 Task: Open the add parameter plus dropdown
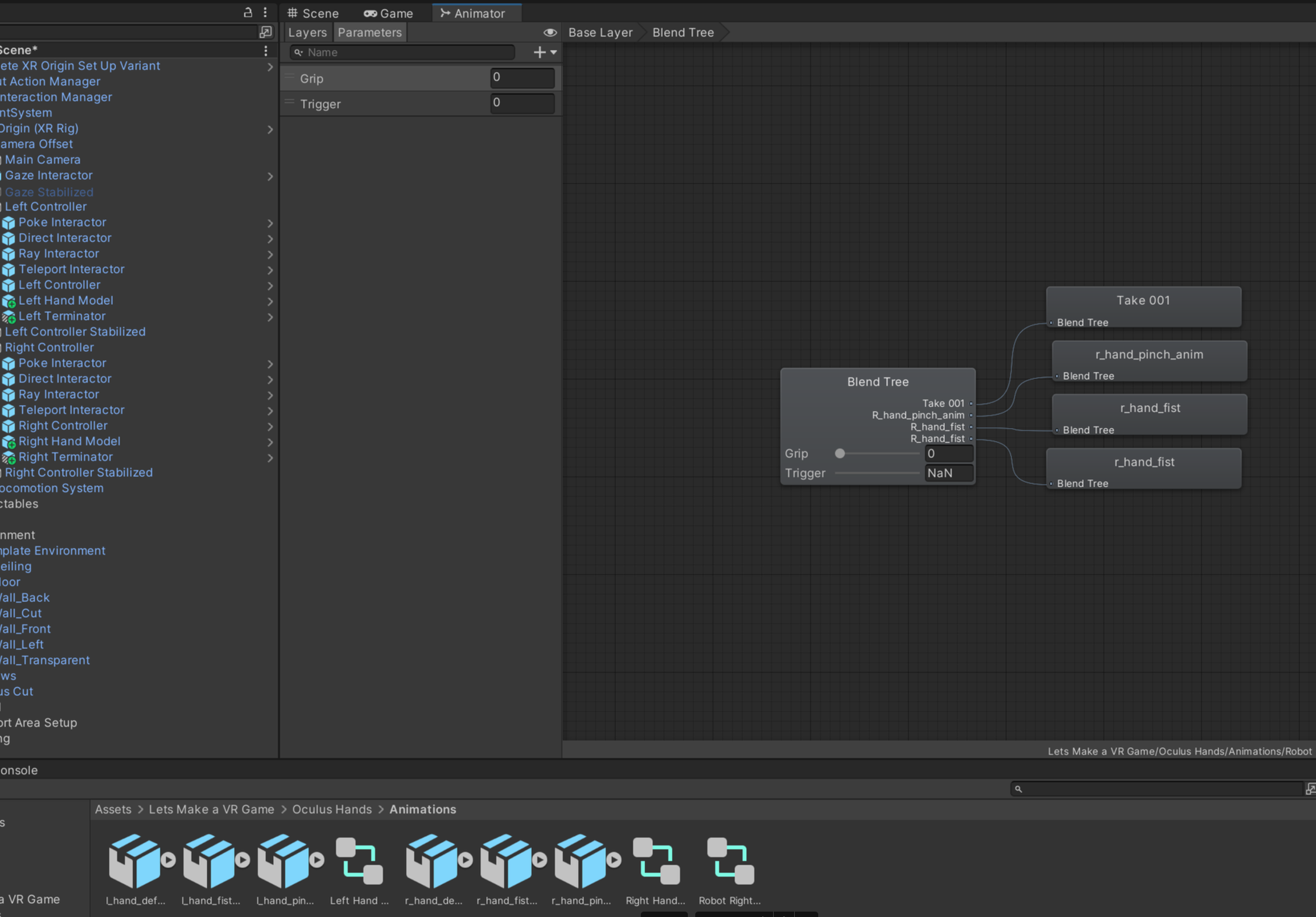coord(544,52)
